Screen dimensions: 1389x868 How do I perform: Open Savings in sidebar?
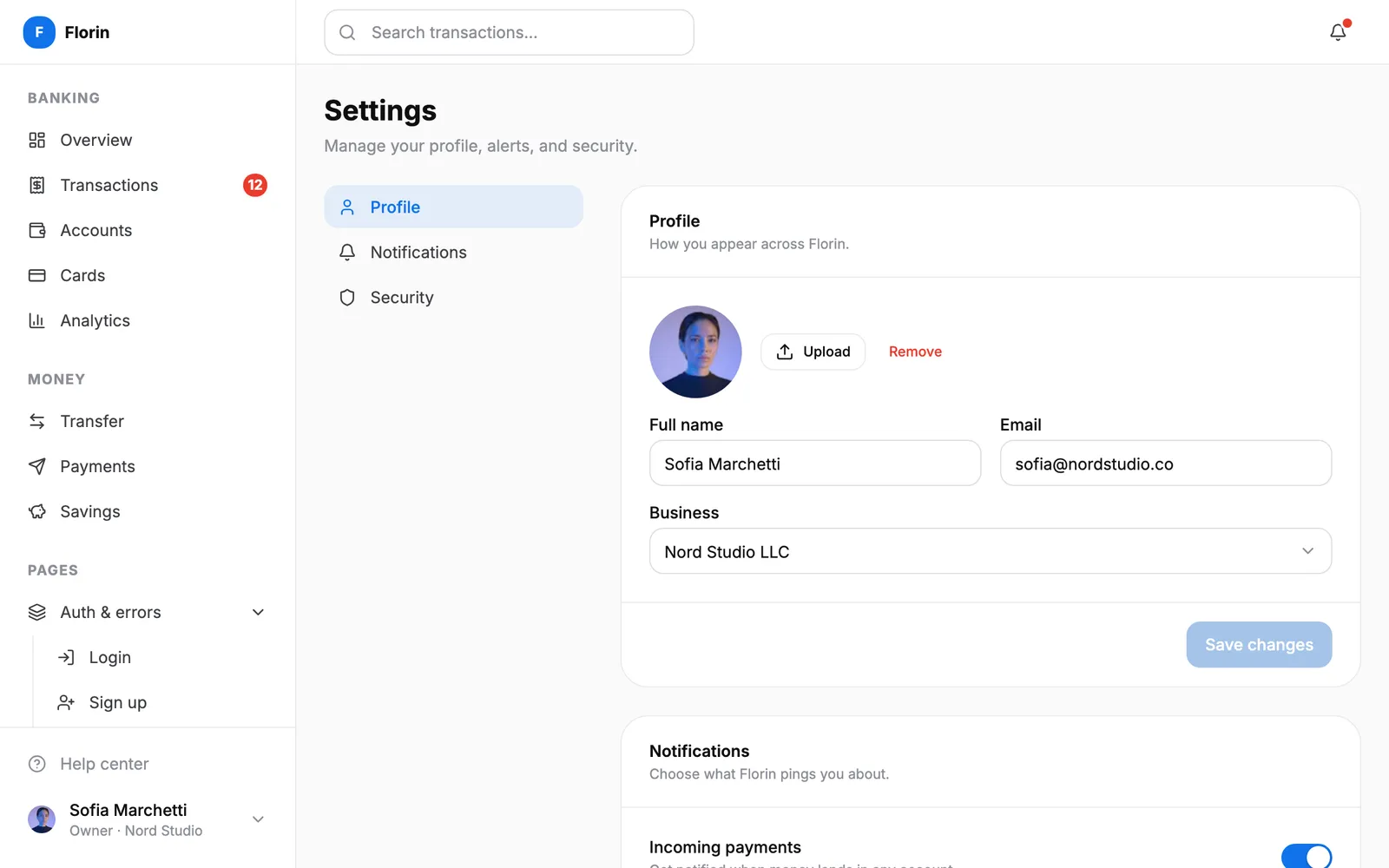pos(148,511)
